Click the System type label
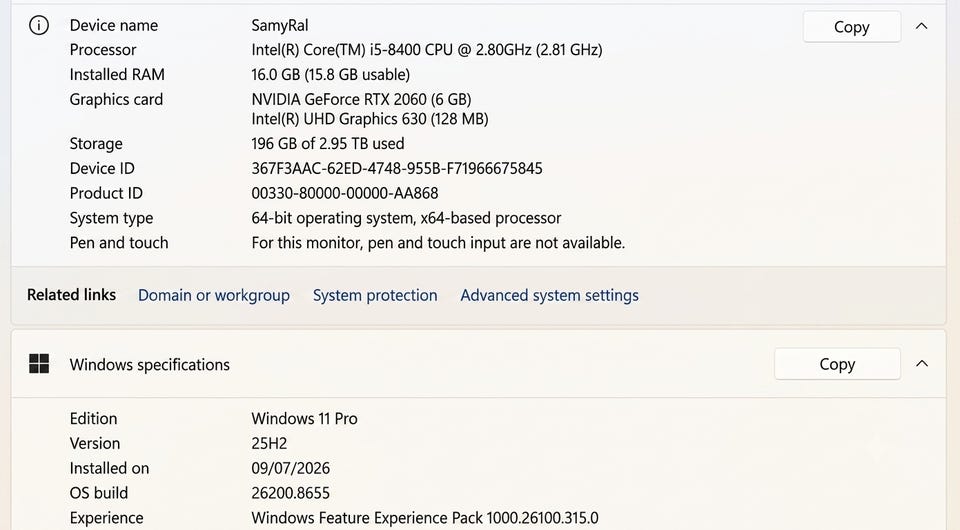The image size is (960, 530). [x=111, y=218]
